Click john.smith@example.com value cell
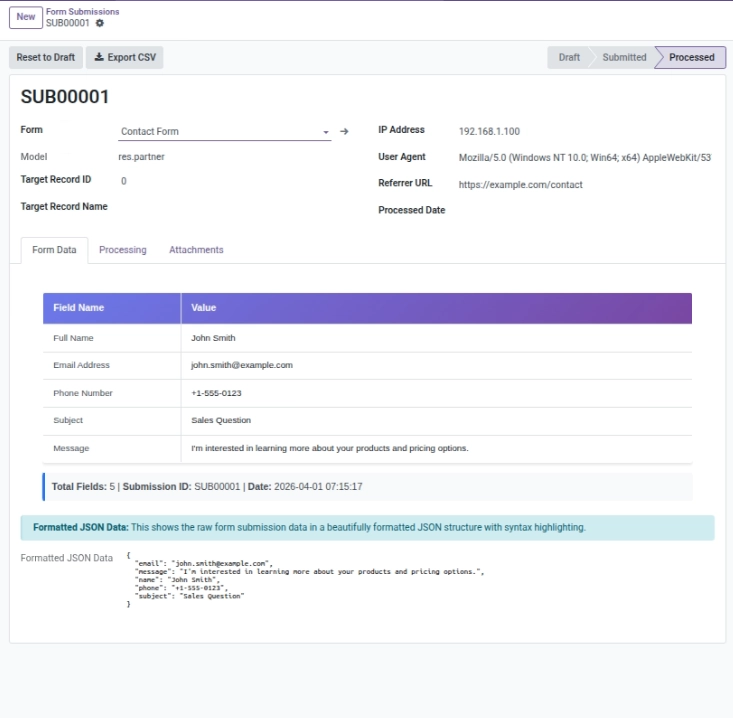 pos(437,366)
